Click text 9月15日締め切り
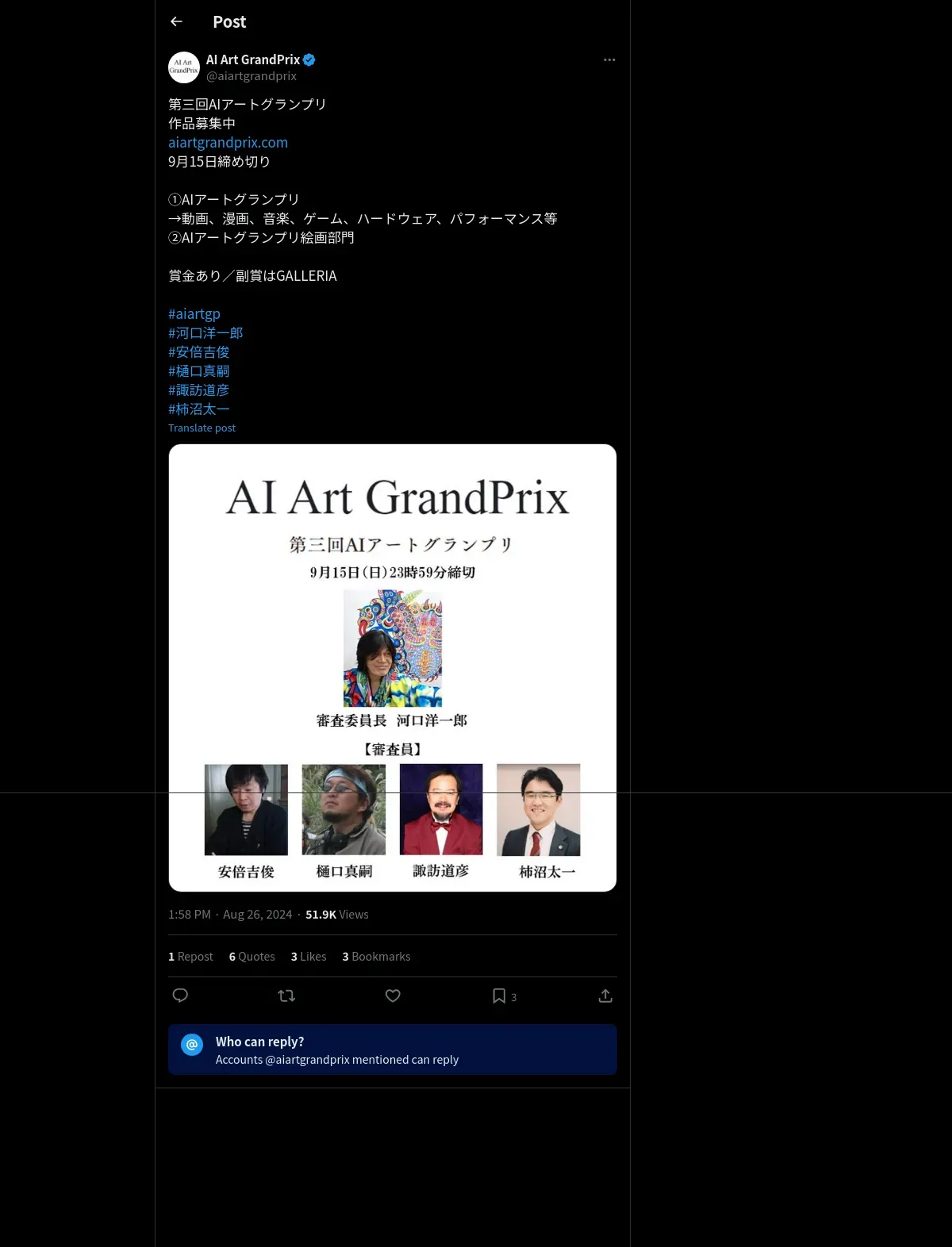 [x=219, y=162]
